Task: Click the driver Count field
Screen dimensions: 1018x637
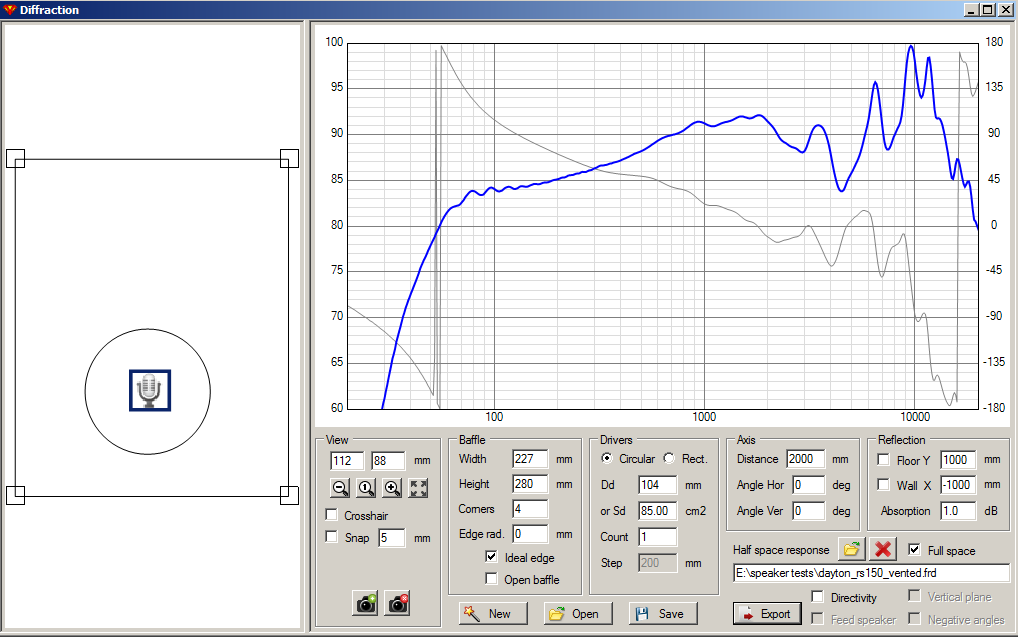Action: point(658,537)
